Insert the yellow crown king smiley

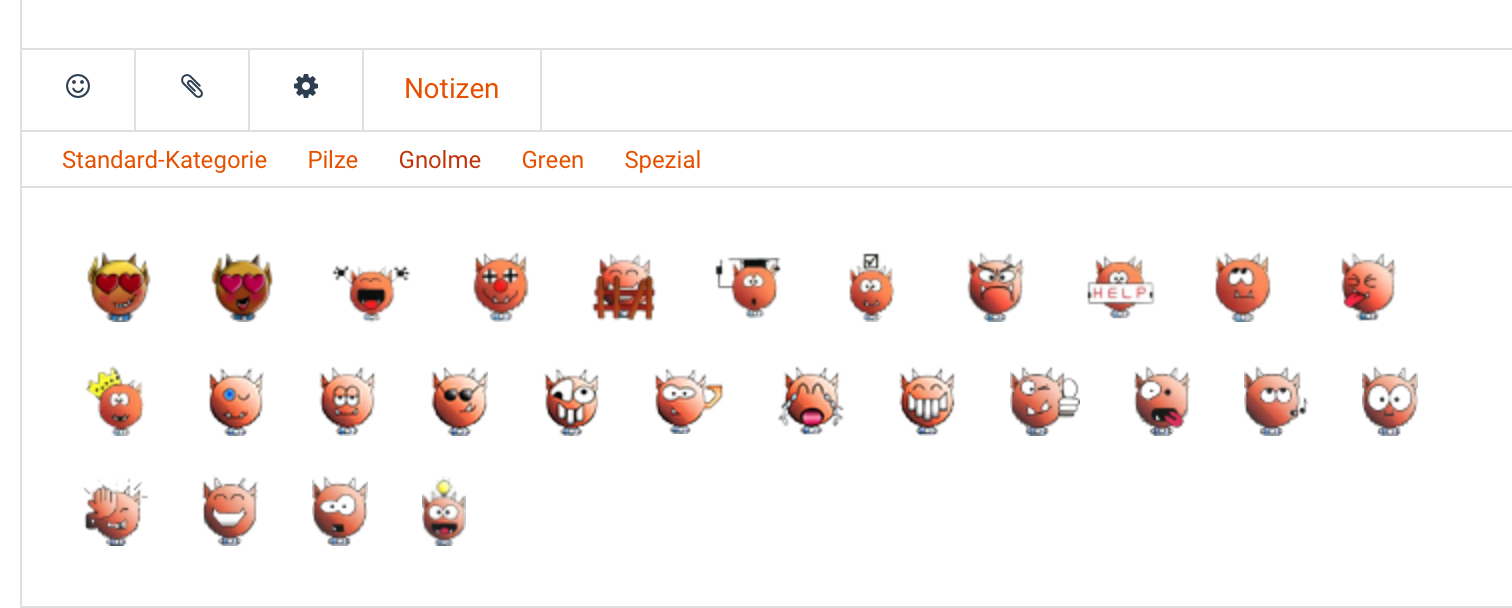[x=114, y=400]
